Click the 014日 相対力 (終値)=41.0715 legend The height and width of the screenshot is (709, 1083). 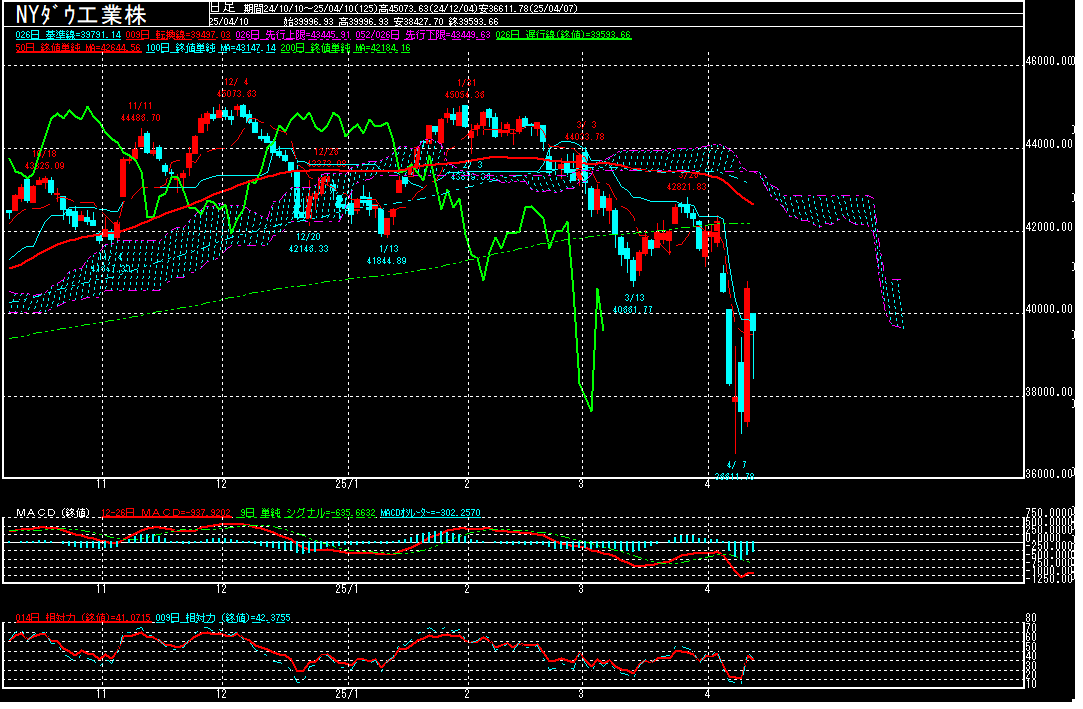tap(83, 618)
